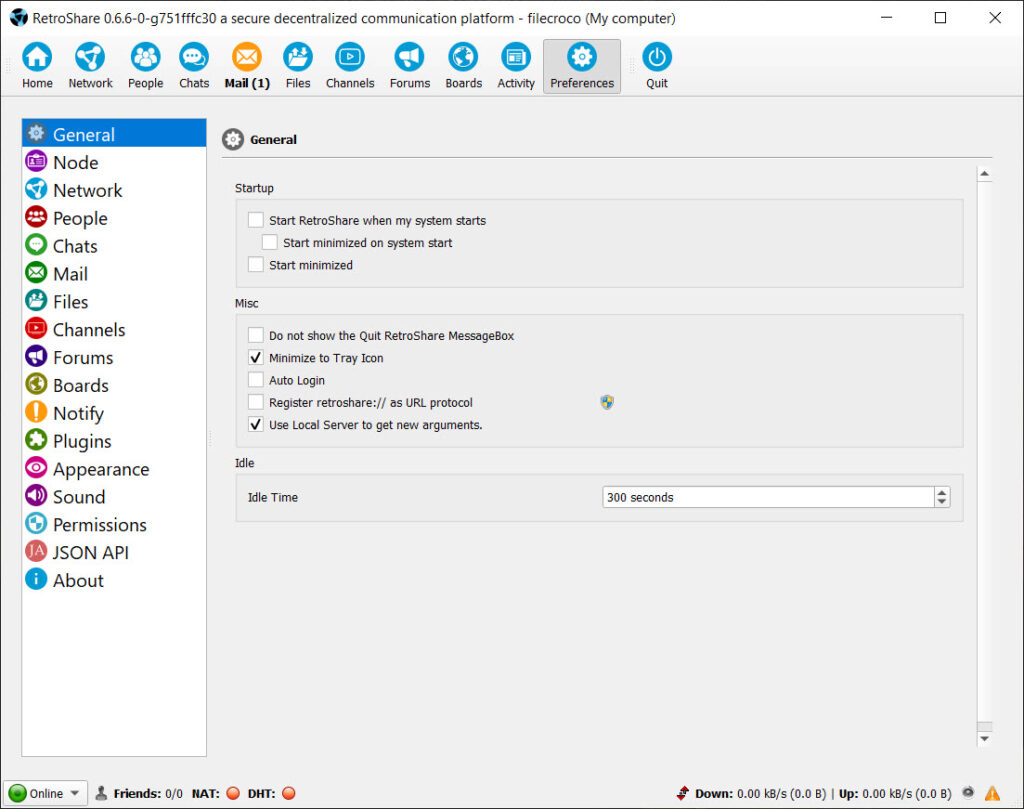Open the Home toolbar icon

pyautogui.click(x=37, y=66)
